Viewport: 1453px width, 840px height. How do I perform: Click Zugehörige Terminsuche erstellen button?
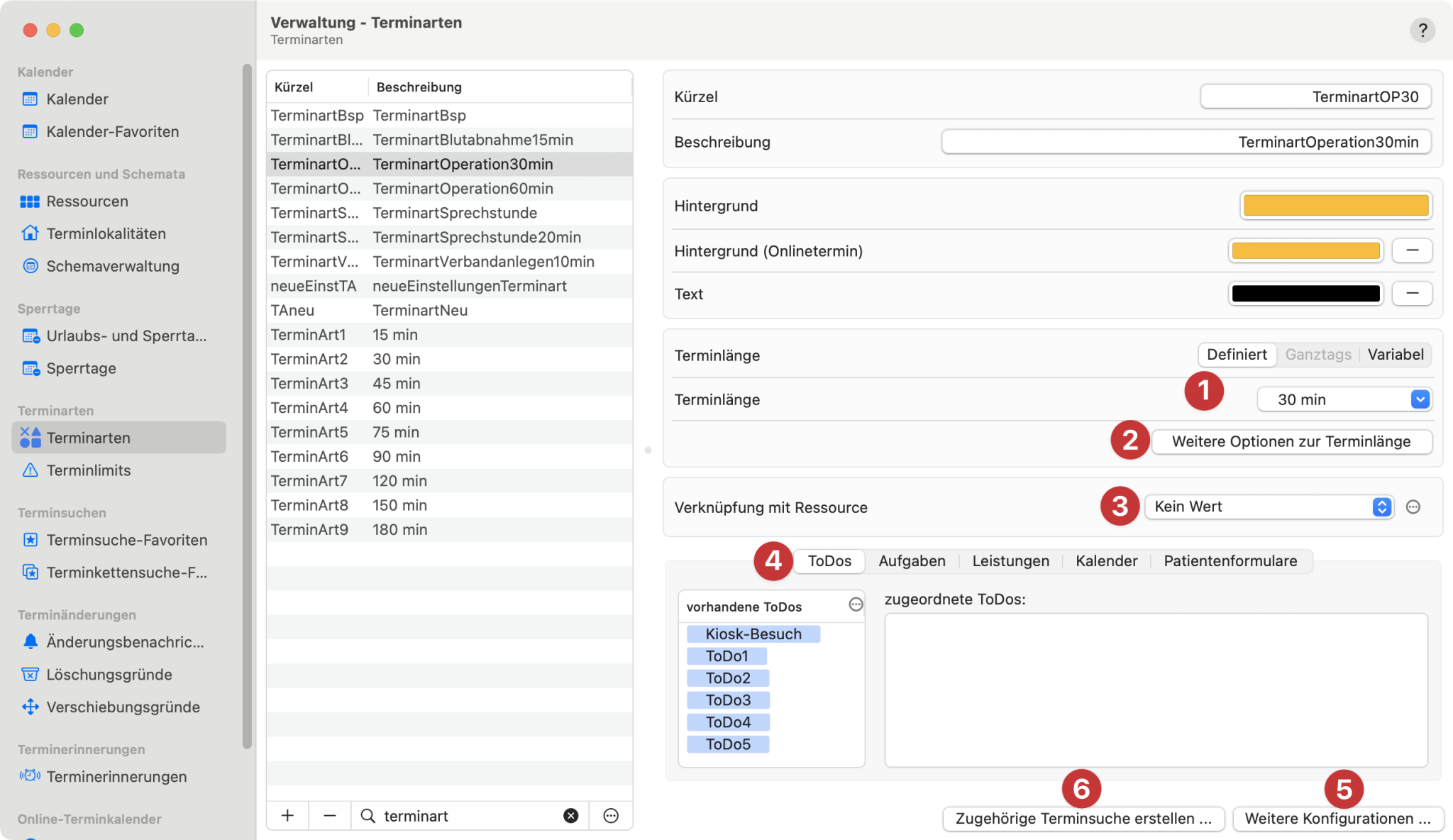[x=1083, y=818]
